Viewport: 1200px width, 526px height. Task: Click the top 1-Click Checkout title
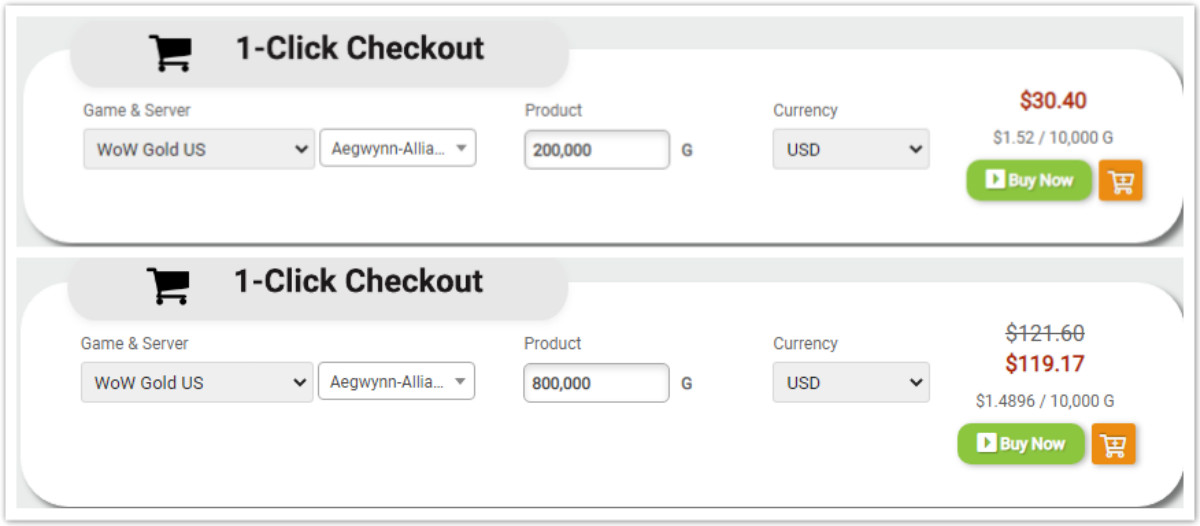tap(360, 48)
